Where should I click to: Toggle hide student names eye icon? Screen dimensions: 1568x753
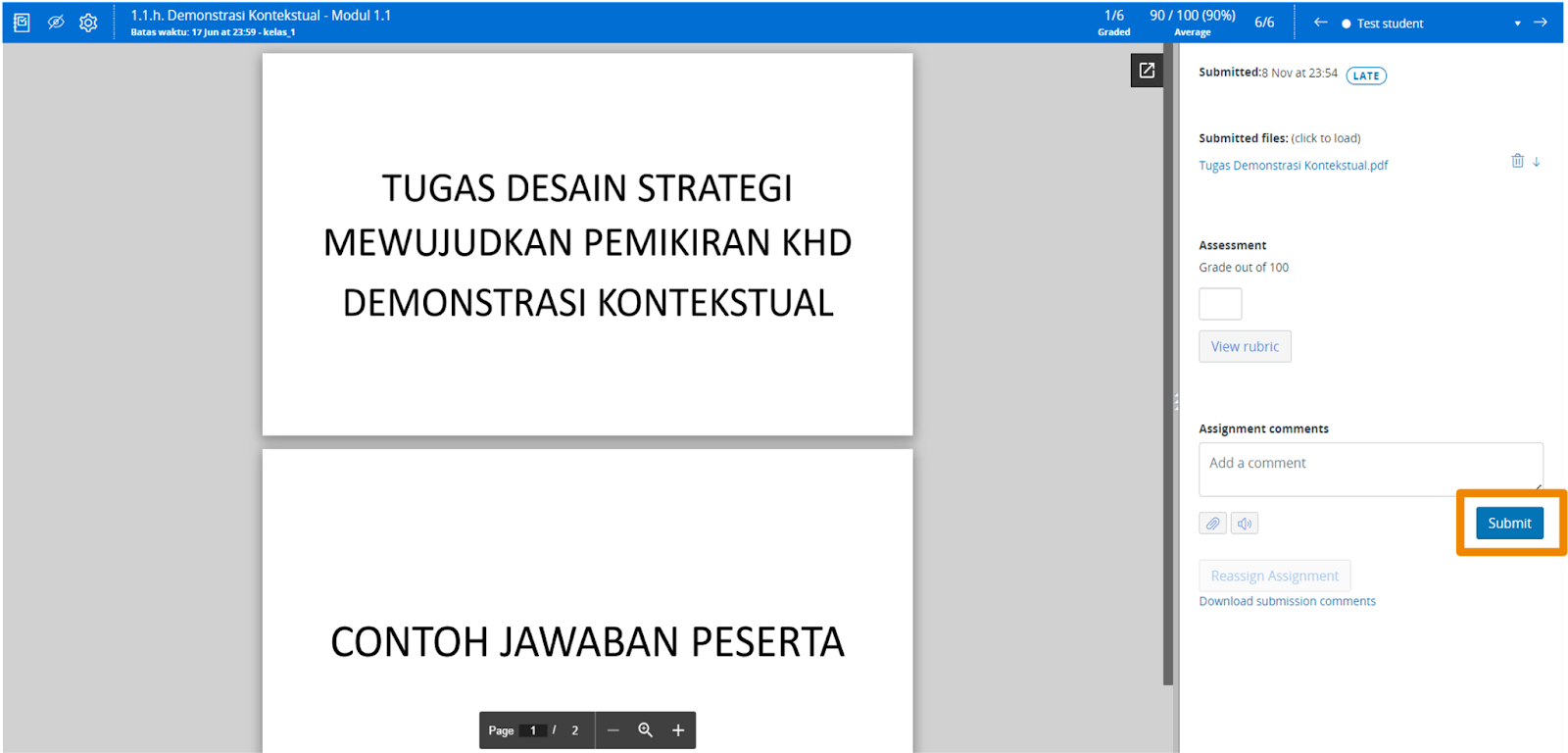pos(56,22)
